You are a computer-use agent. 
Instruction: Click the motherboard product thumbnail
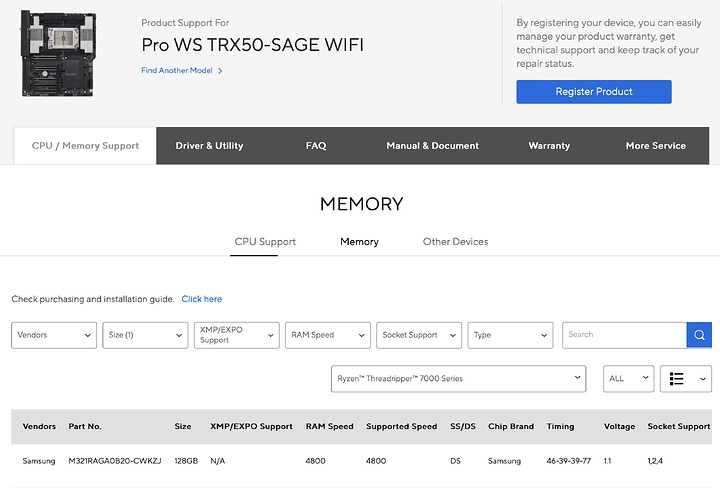(x=65, y=55)
